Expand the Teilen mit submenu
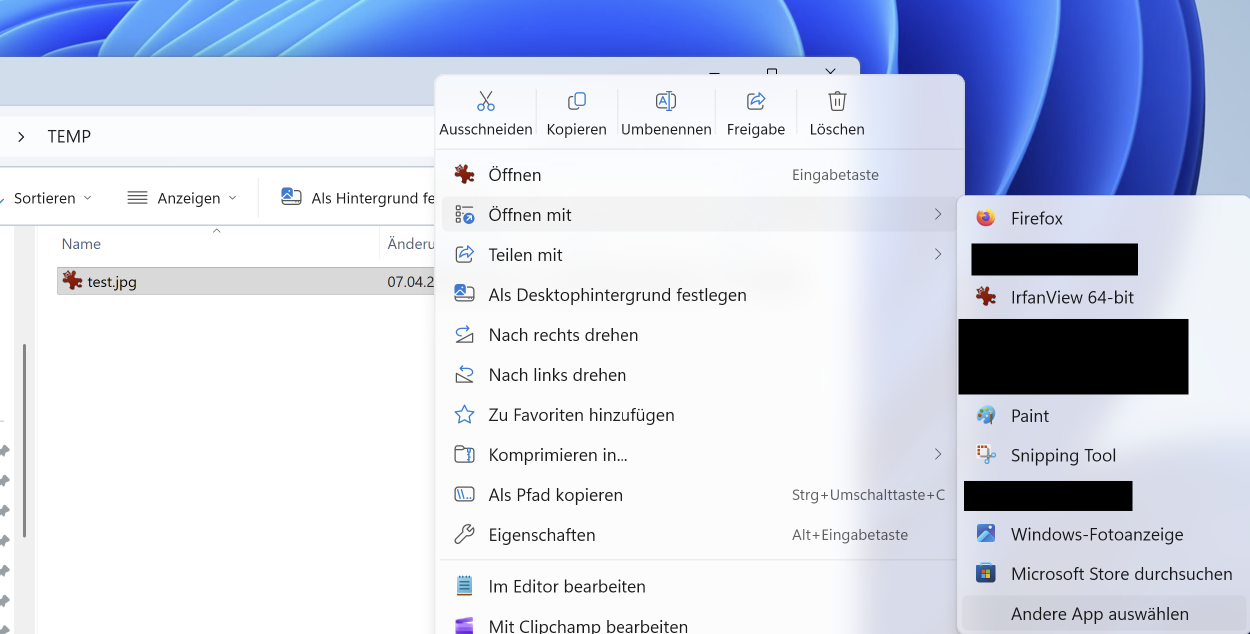1250x634 pixels. [699, 255]
